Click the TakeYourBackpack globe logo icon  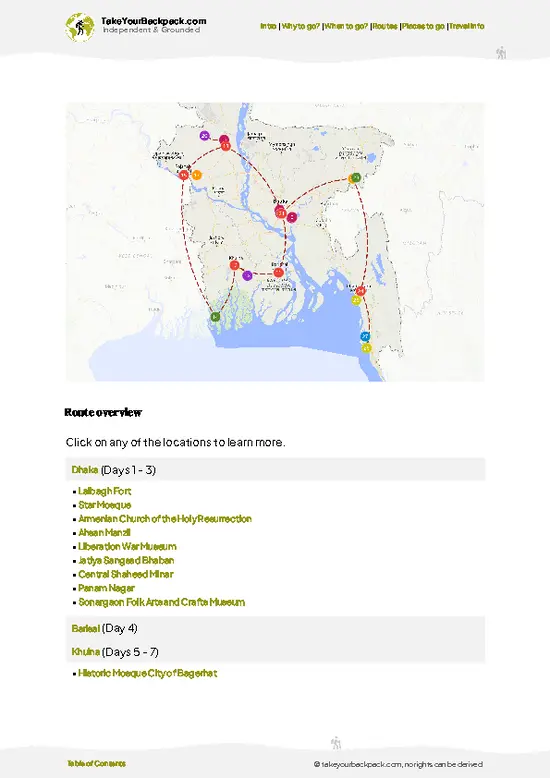pos(79,27)
